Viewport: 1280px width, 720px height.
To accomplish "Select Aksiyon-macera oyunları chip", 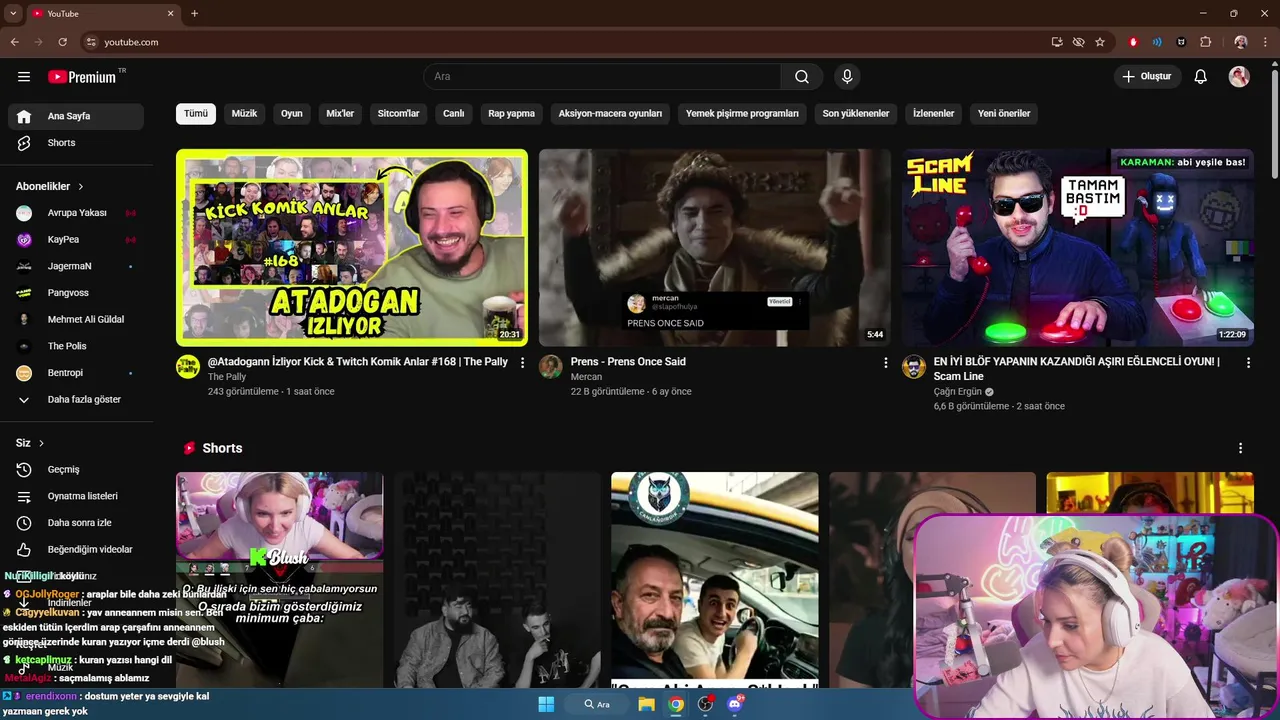I will click(x=610, y=114).
